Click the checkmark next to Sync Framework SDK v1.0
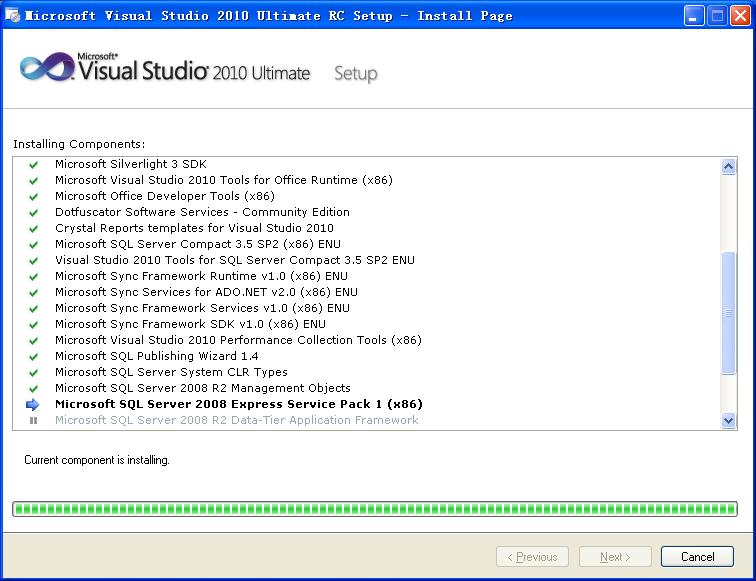This screenshot has width=756, height=581. (x=33, y=324)
